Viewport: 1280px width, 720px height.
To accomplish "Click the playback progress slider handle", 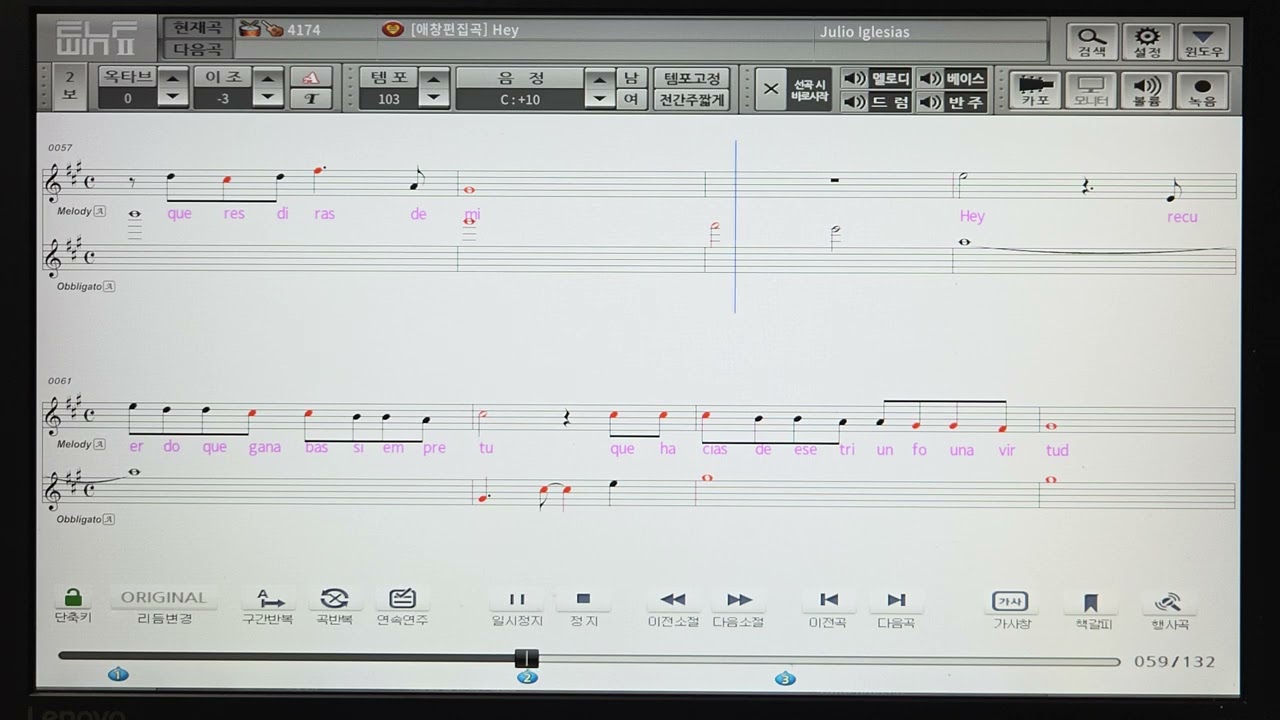I will tap(527, 659).
